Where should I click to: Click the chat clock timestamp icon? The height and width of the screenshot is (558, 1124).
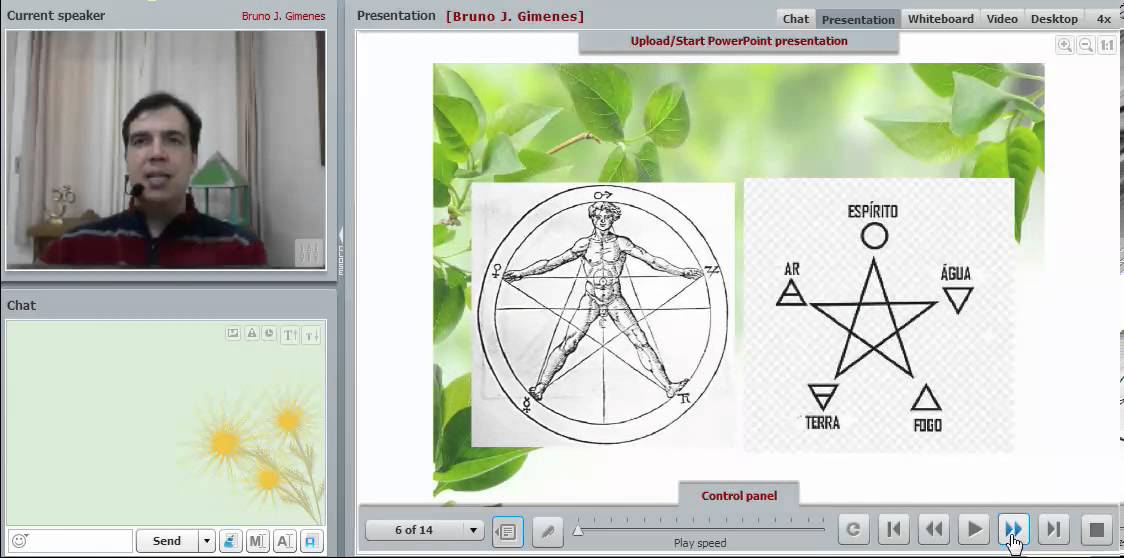tap(269, 334)
